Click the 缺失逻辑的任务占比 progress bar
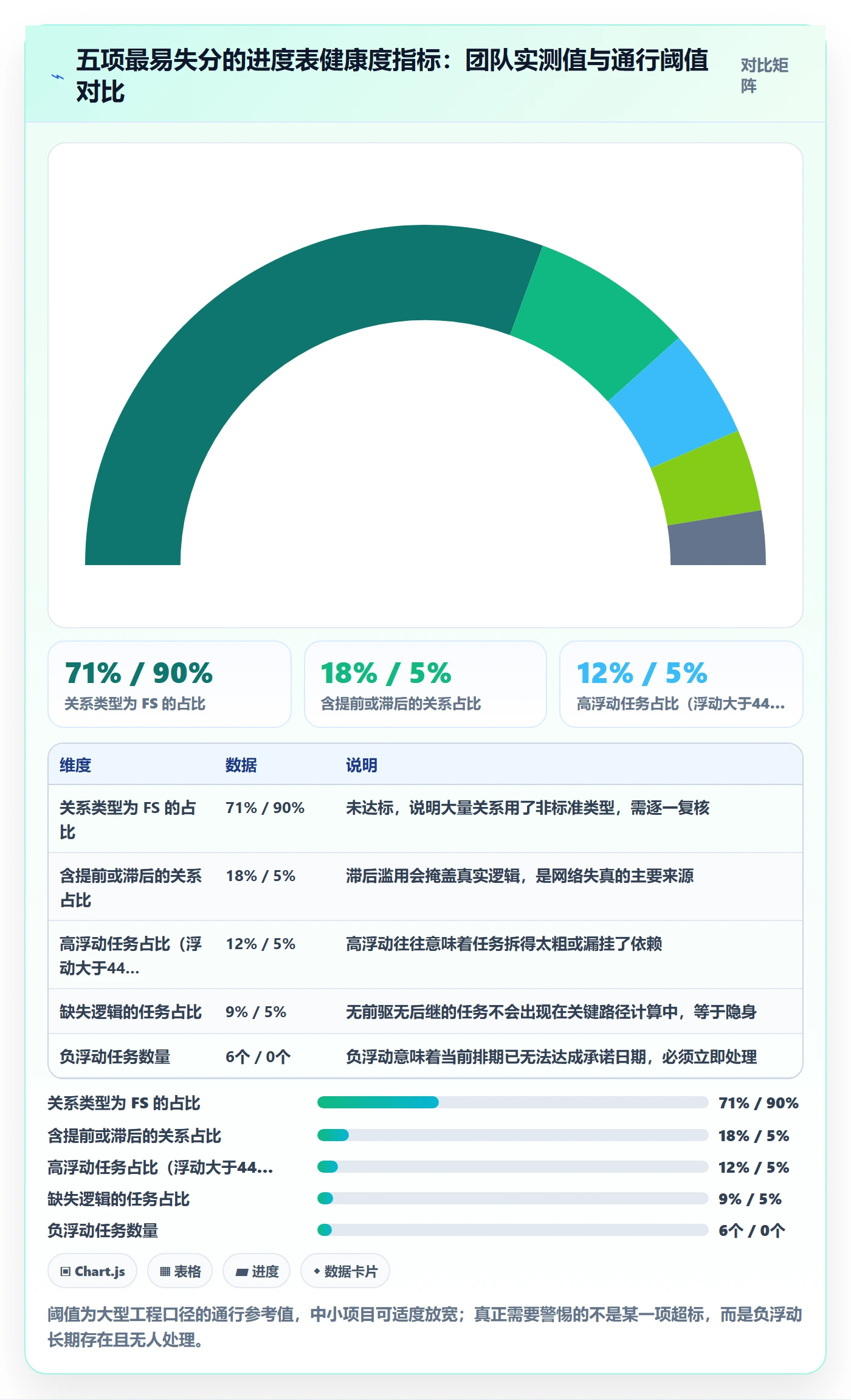This screenshot has height=1400, width=851. pos(512,1198)
